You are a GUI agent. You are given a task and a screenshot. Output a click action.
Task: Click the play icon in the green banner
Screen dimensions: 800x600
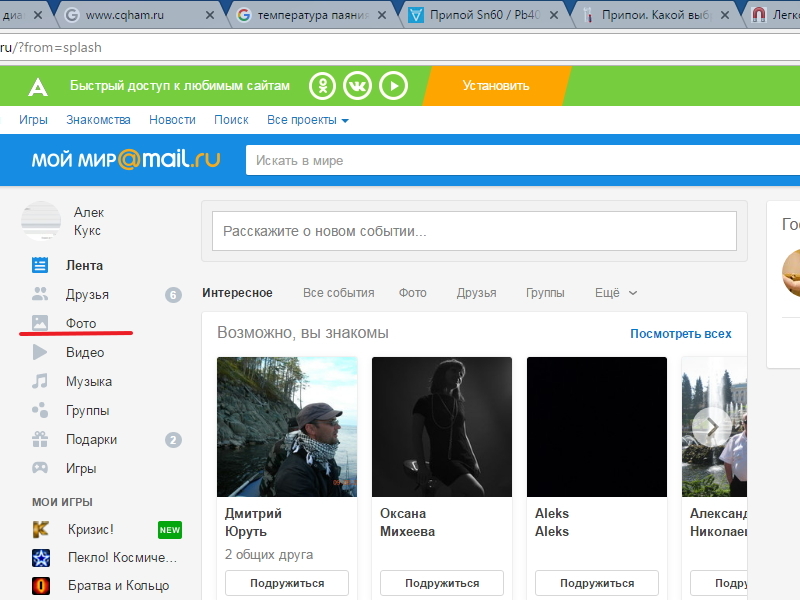393,86
